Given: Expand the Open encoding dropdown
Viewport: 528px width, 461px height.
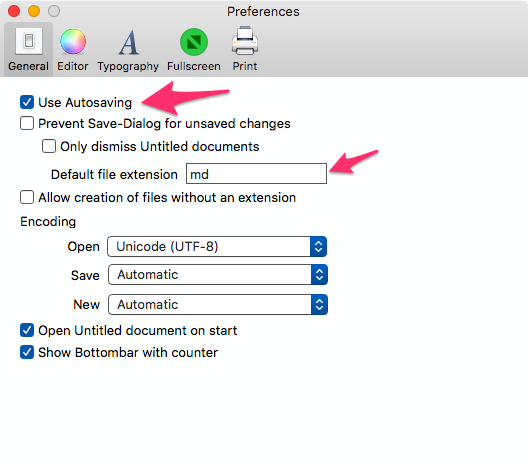Looking at the screenshot, I should pyautogui.click(x=217, y=246).
